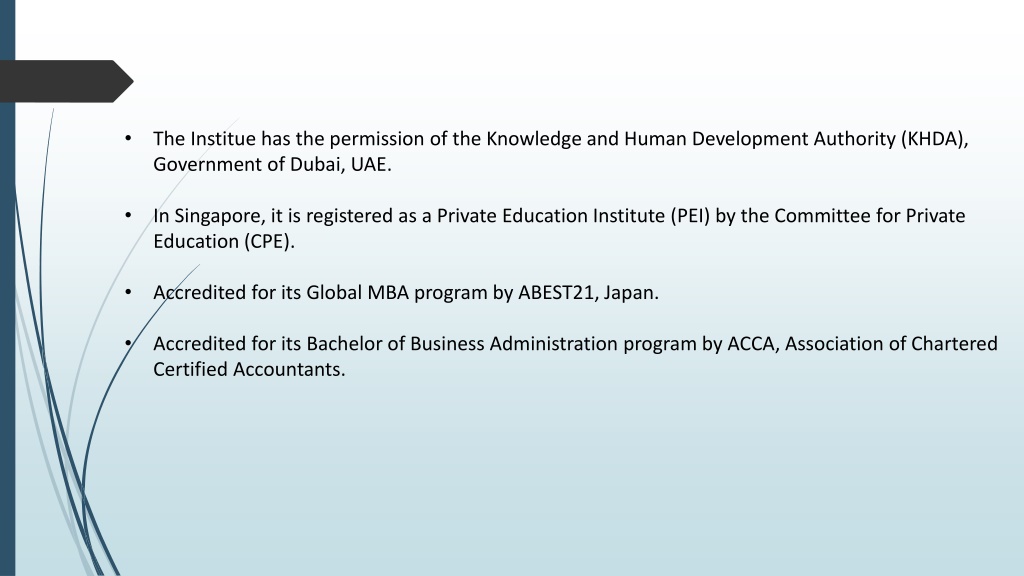Select the 'Education (CPE).' line

click(224, 242)
